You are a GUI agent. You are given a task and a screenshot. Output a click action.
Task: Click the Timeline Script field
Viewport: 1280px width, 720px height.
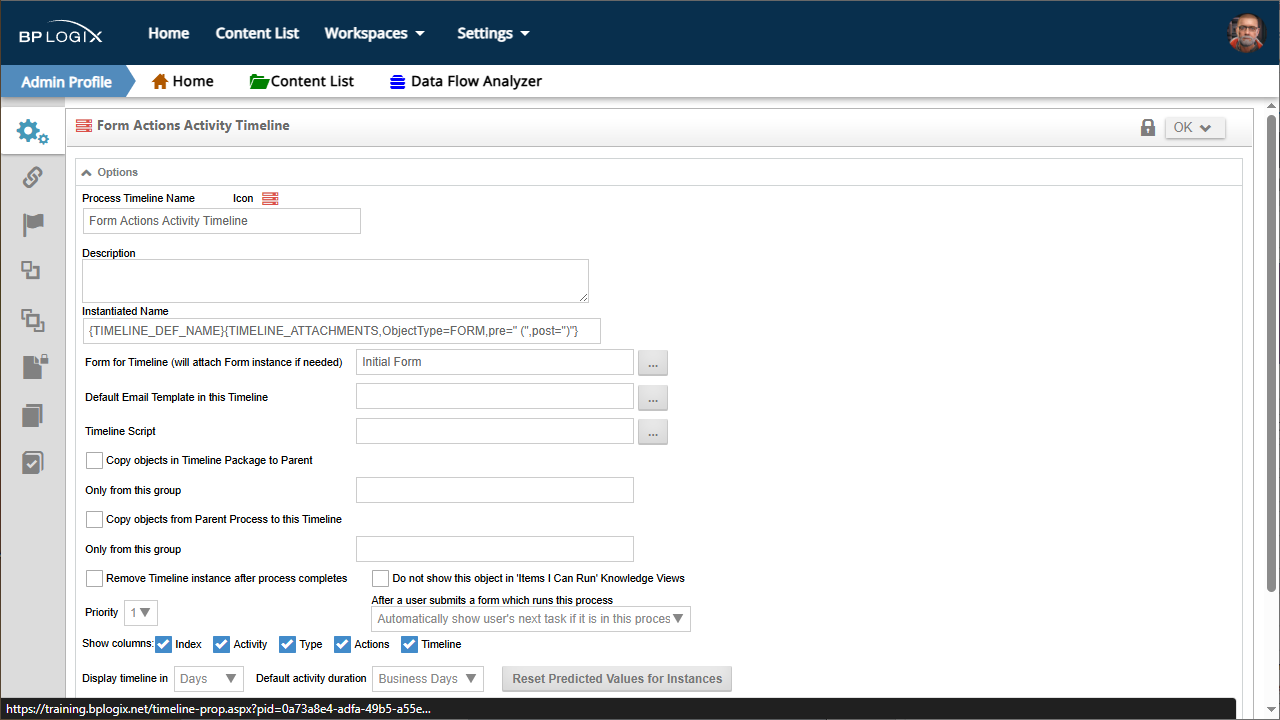pyautogui.click(x=495, y=431)
